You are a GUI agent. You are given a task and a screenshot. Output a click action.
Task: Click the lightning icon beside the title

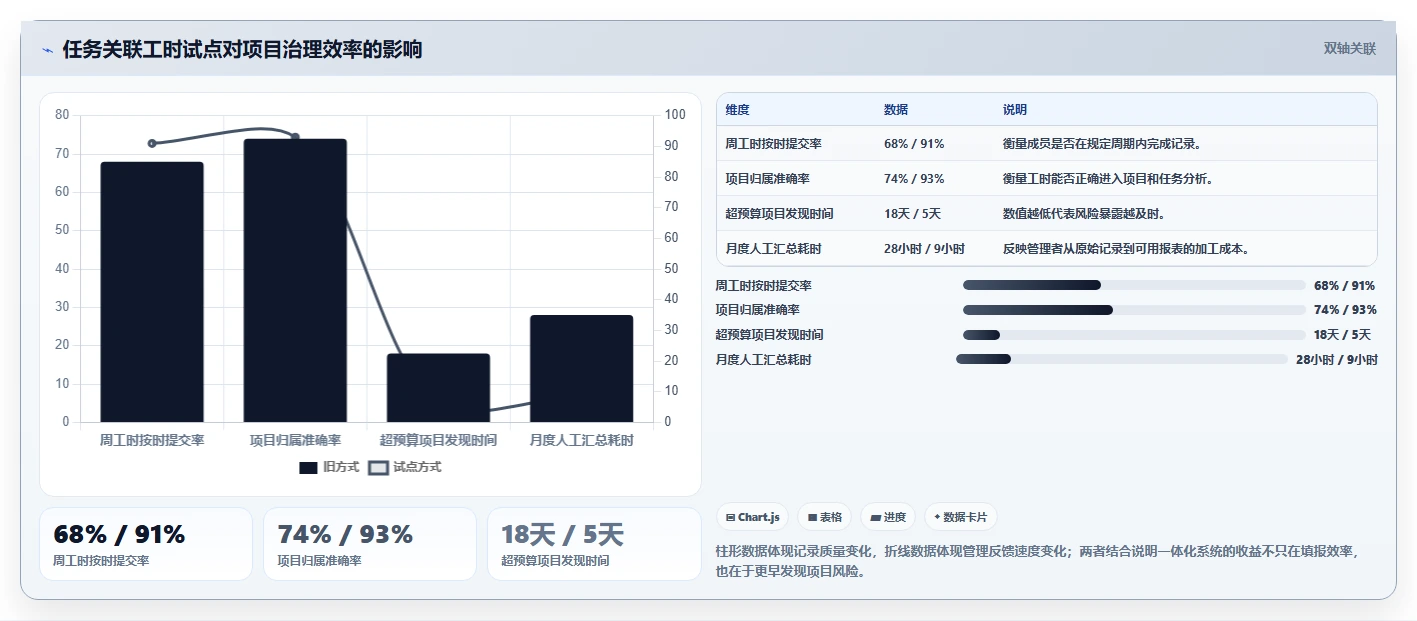[x=47, y=50]
